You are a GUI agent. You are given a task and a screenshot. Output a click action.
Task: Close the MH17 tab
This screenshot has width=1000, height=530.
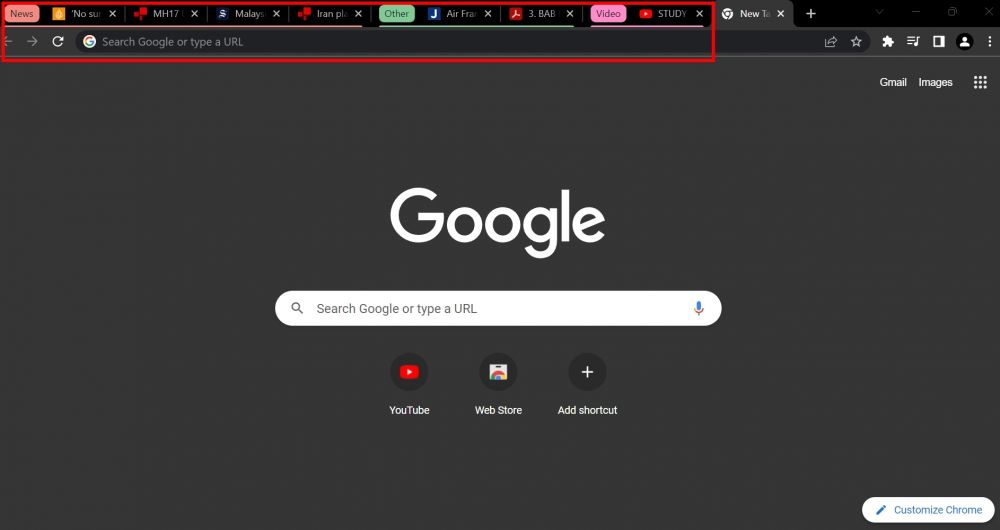click(x=195, y=13)
